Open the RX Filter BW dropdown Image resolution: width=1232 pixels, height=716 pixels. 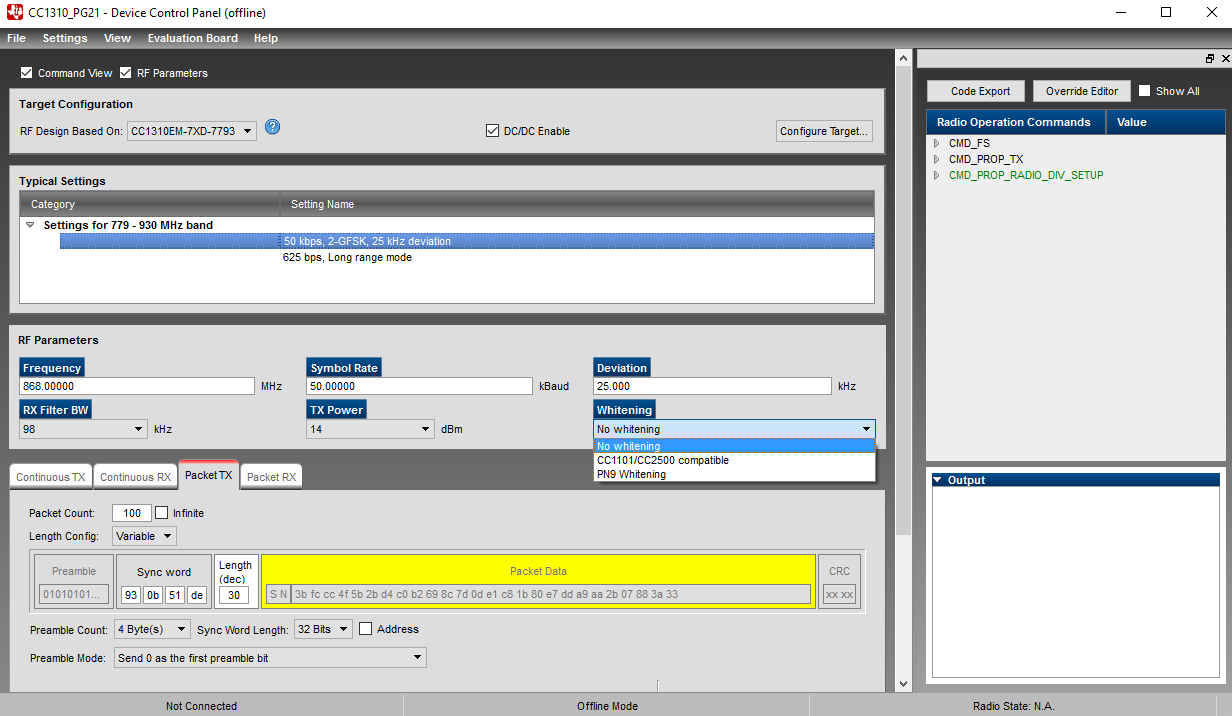click(x=84, y=429)
